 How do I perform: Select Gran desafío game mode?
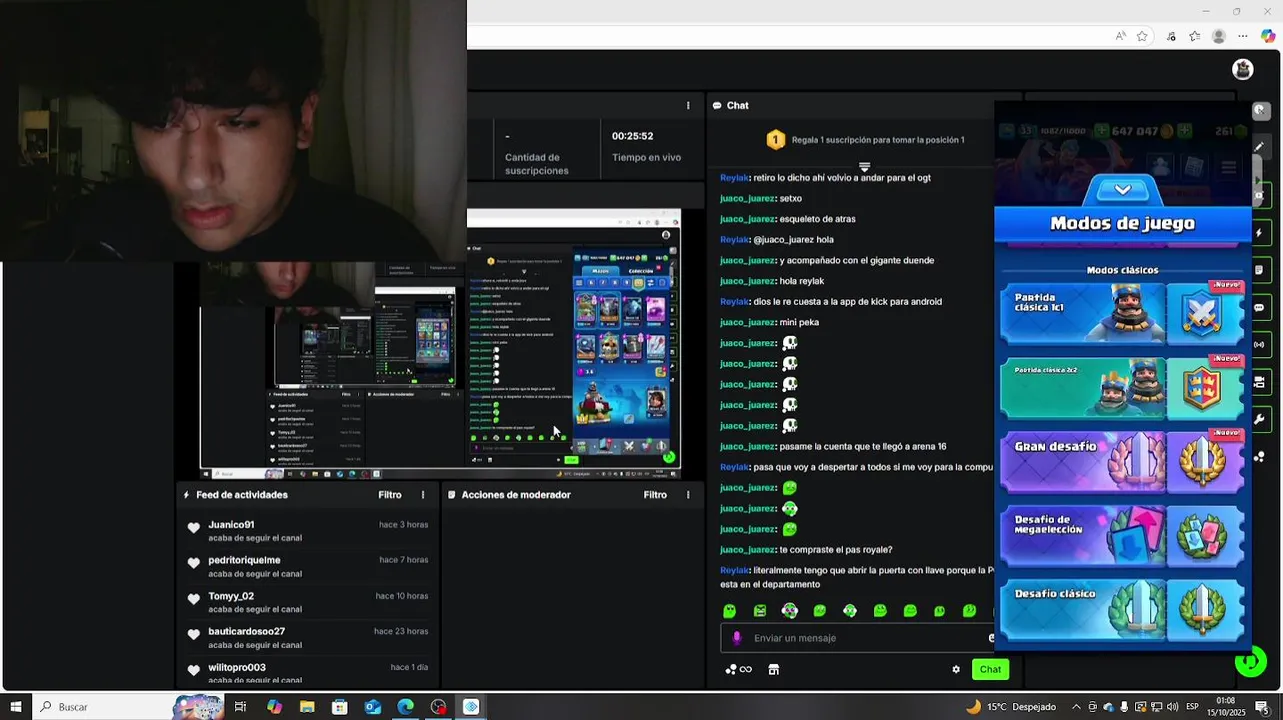pos(1122,462)
